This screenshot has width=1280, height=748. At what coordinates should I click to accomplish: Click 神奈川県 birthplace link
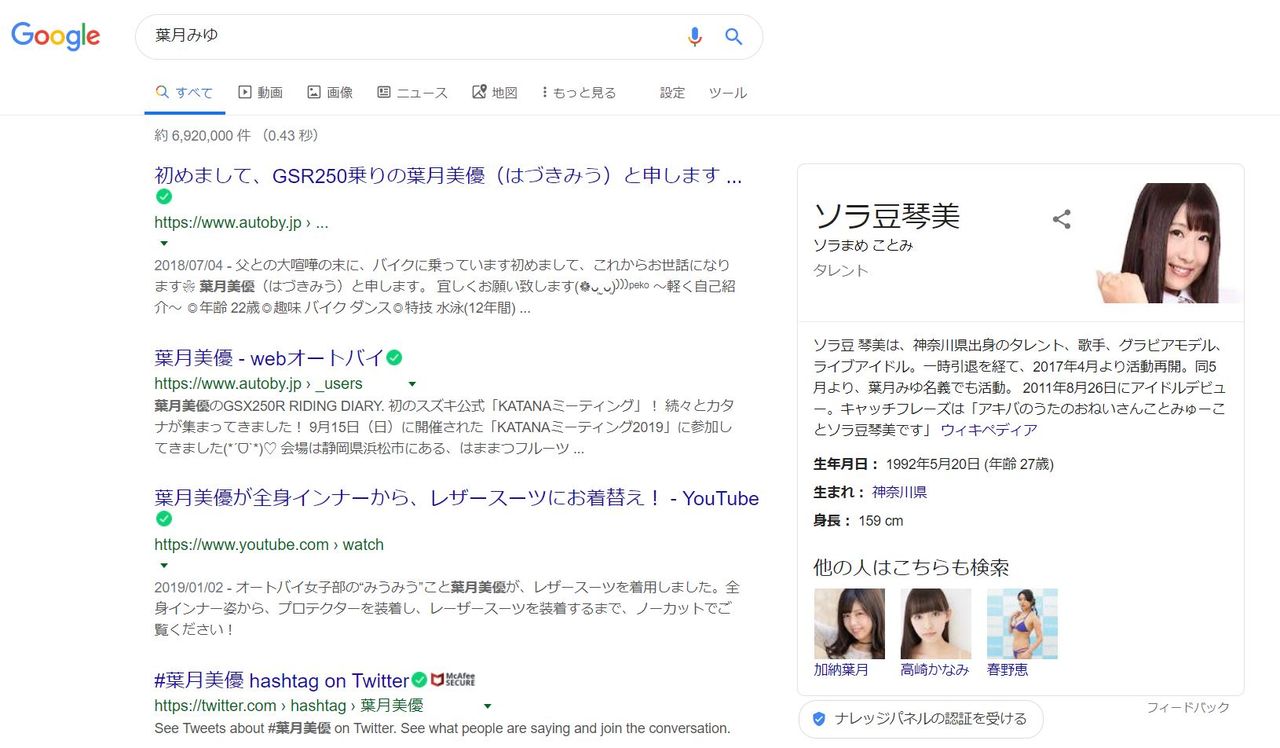click(x=899, y=492)
